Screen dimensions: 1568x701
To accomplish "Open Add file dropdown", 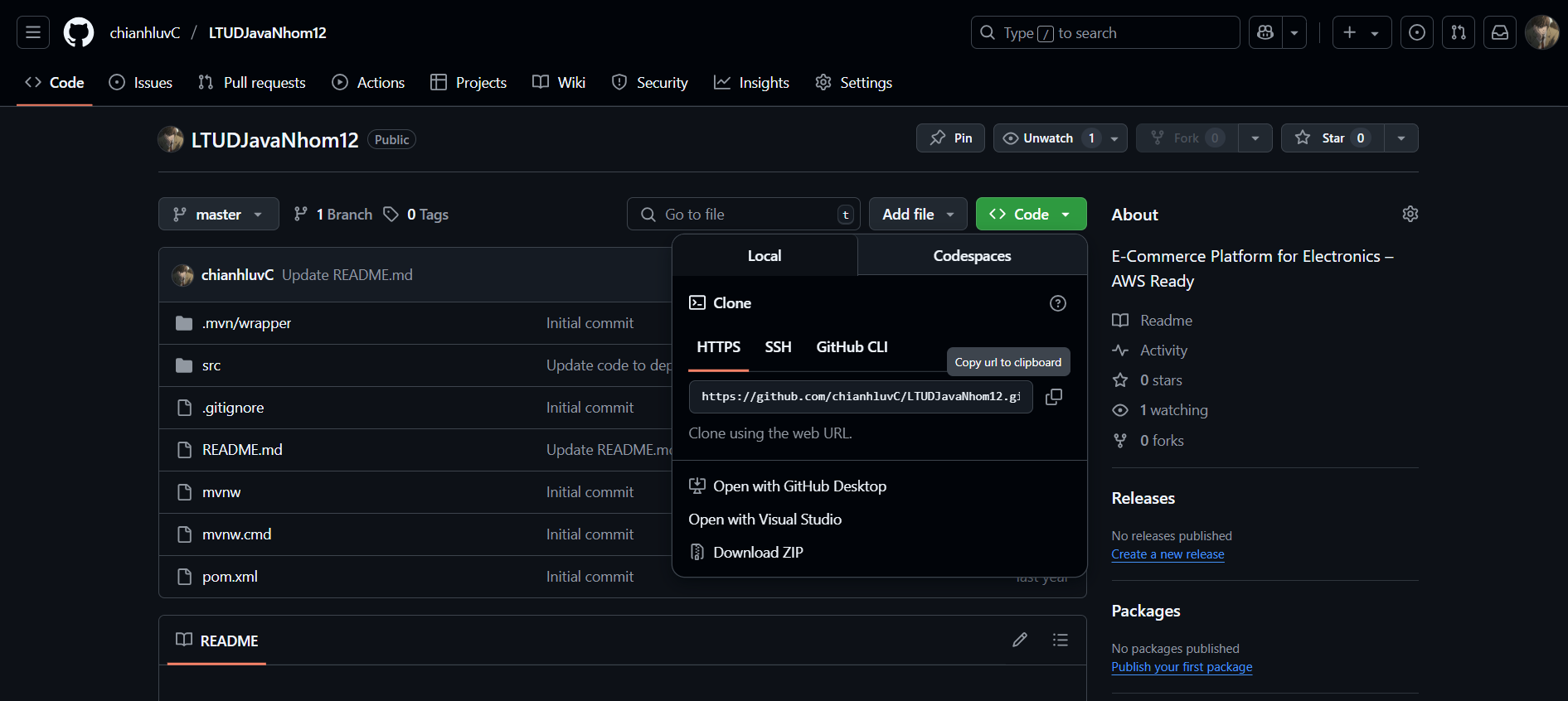I will (x=918, y=215).
